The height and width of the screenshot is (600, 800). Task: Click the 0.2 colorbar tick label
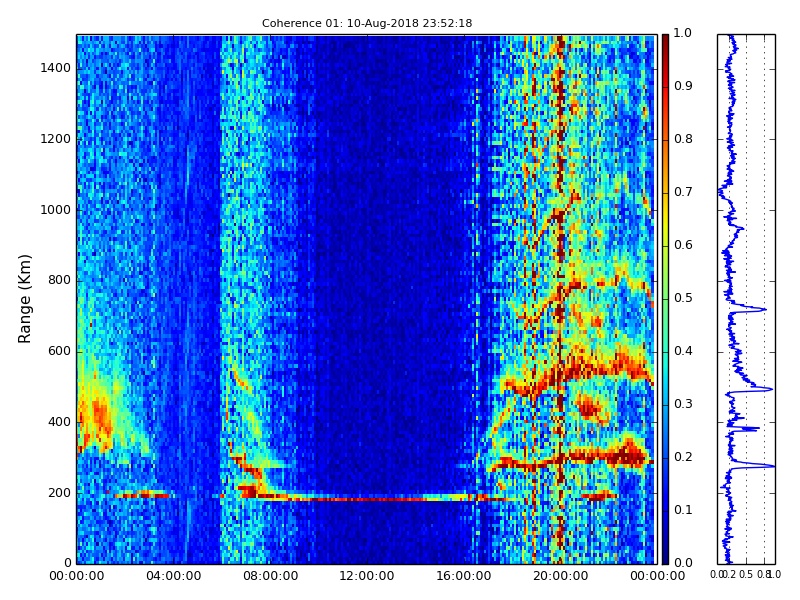point(683,457)
